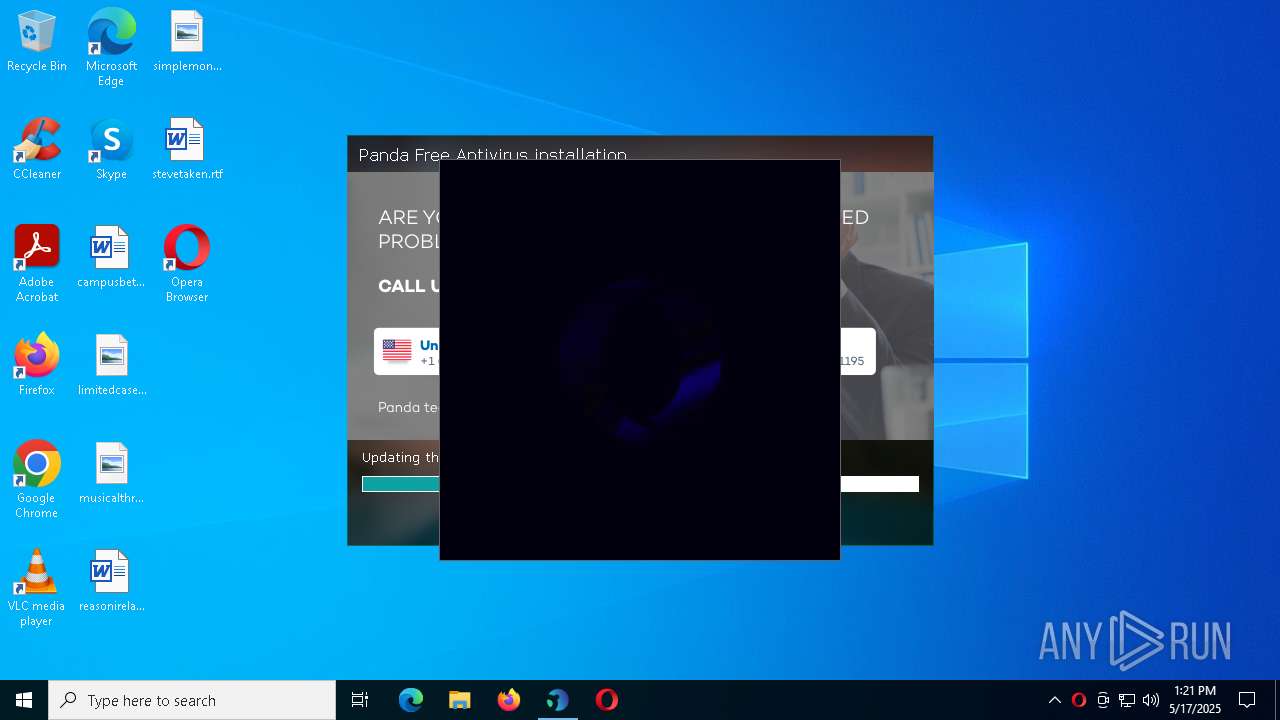
Task: Open network status tray icon
Action: click(1127, 700)
